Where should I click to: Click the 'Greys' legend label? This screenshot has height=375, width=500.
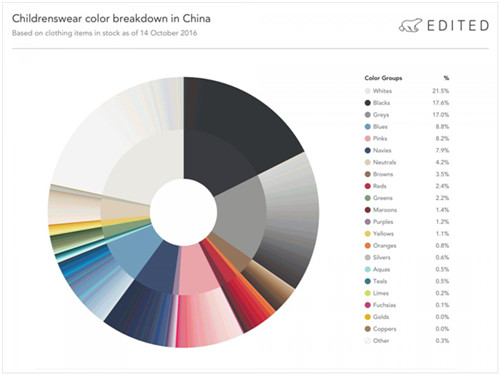coord(381,115)
